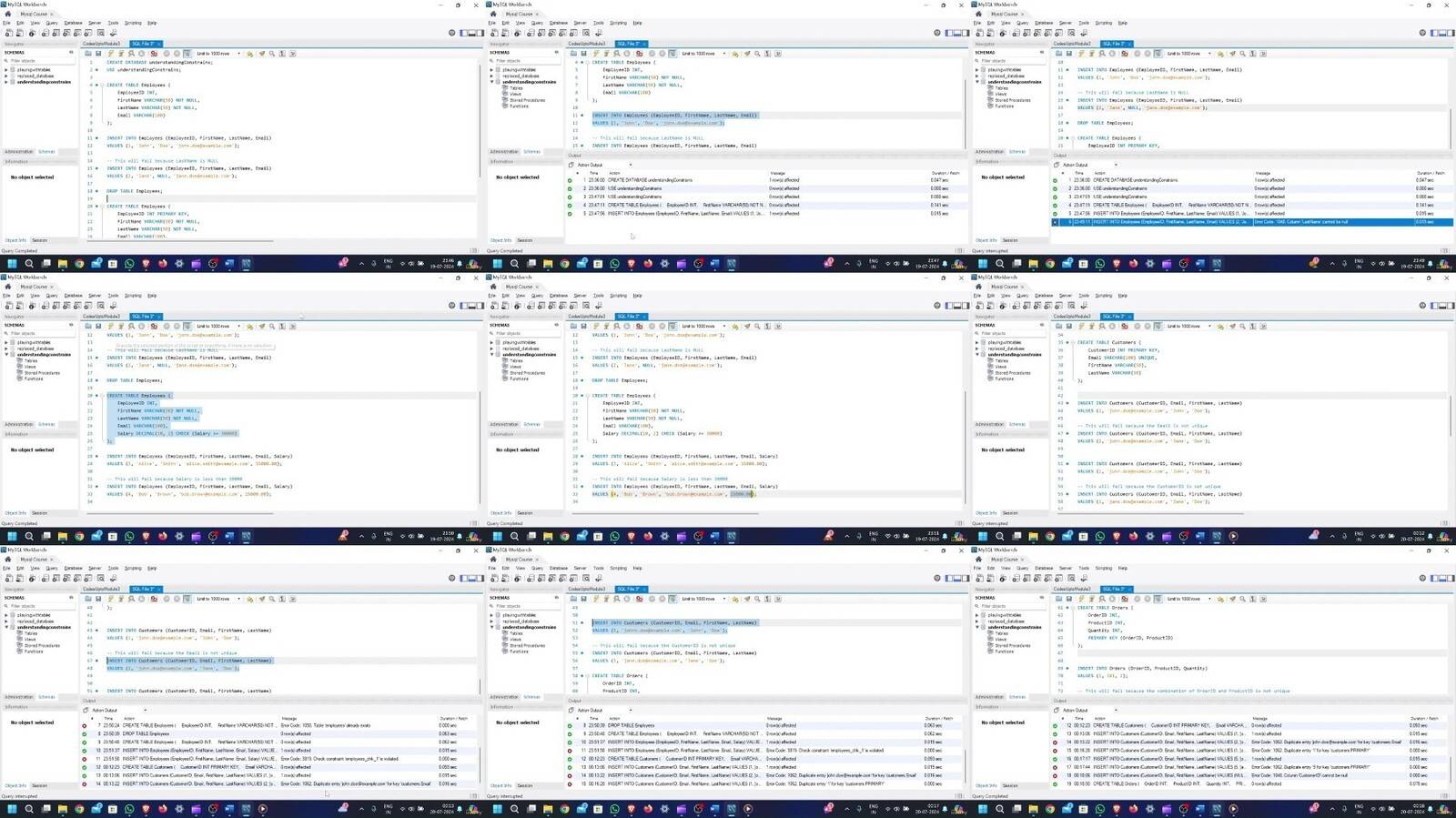The image size is (1456, 818).
Task: Create a stored procedure in the window with lines 51-52 selected
Action: click(562, 578)
